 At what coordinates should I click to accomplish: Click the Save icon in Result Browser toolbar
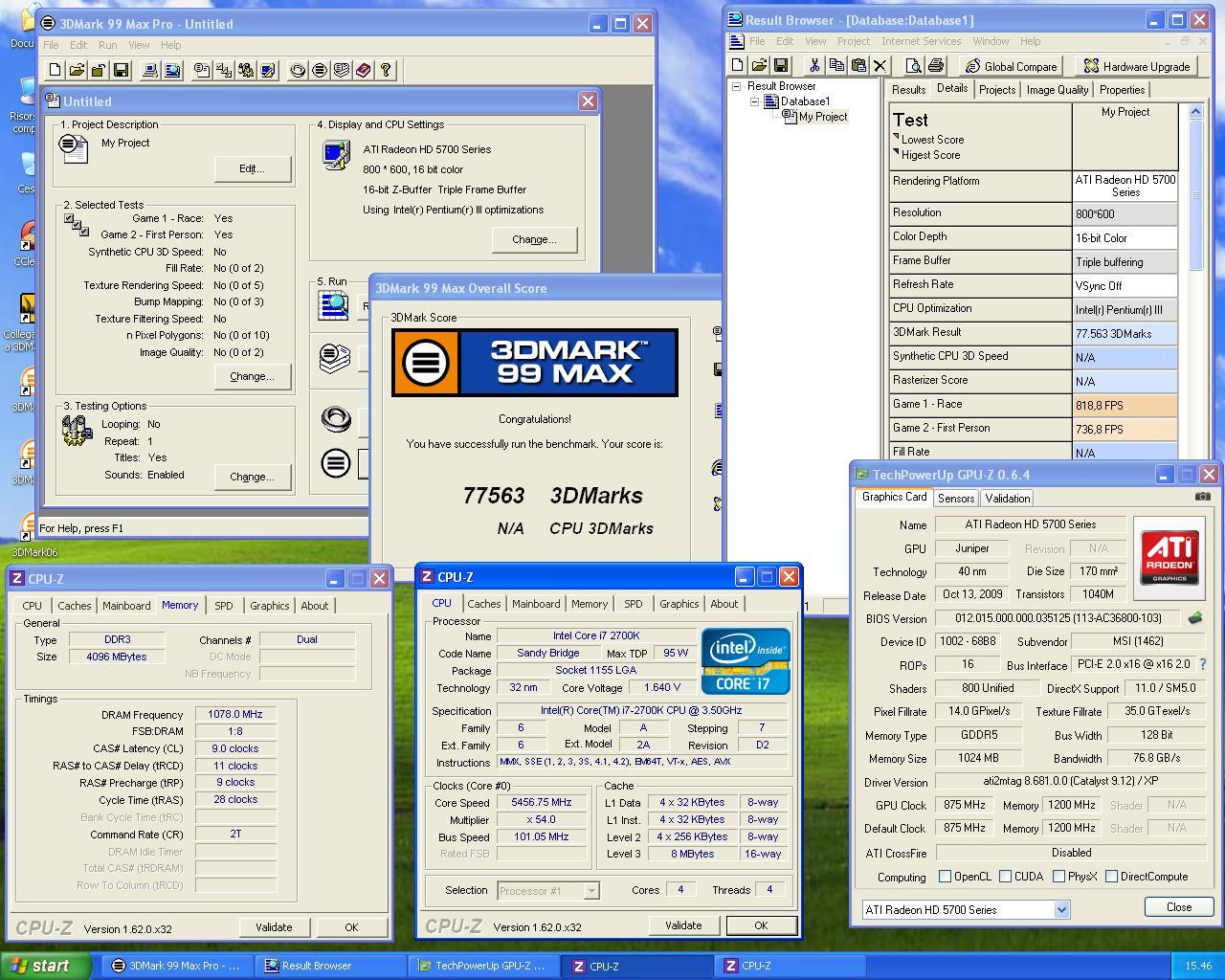[x=781, y=65]
